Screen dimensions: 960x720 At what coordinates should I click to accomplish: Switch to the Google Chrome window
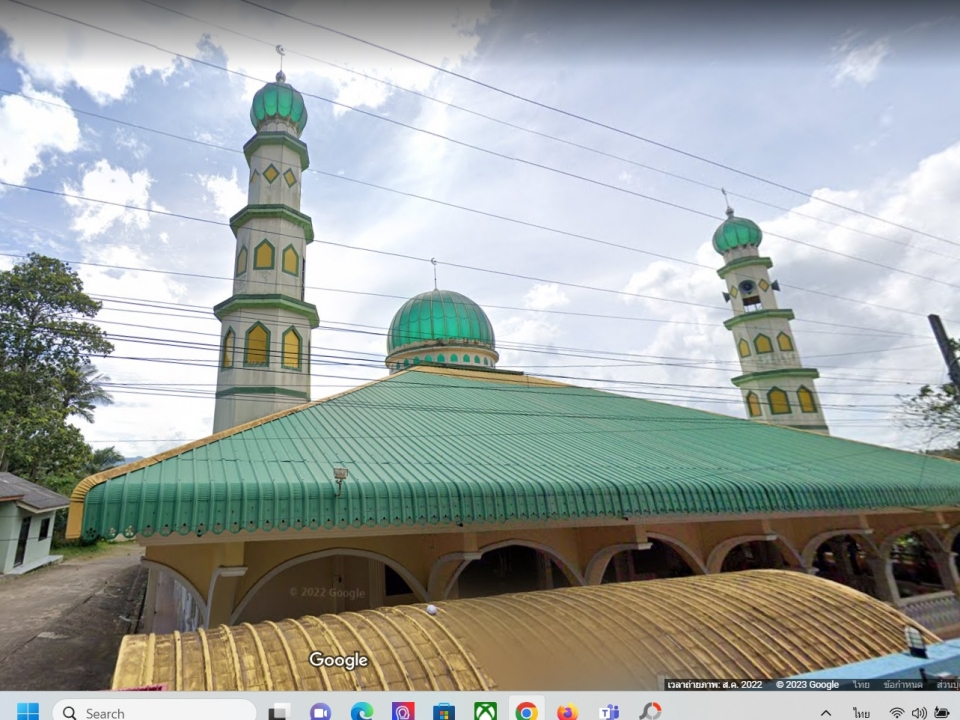(x=526, y=712)
